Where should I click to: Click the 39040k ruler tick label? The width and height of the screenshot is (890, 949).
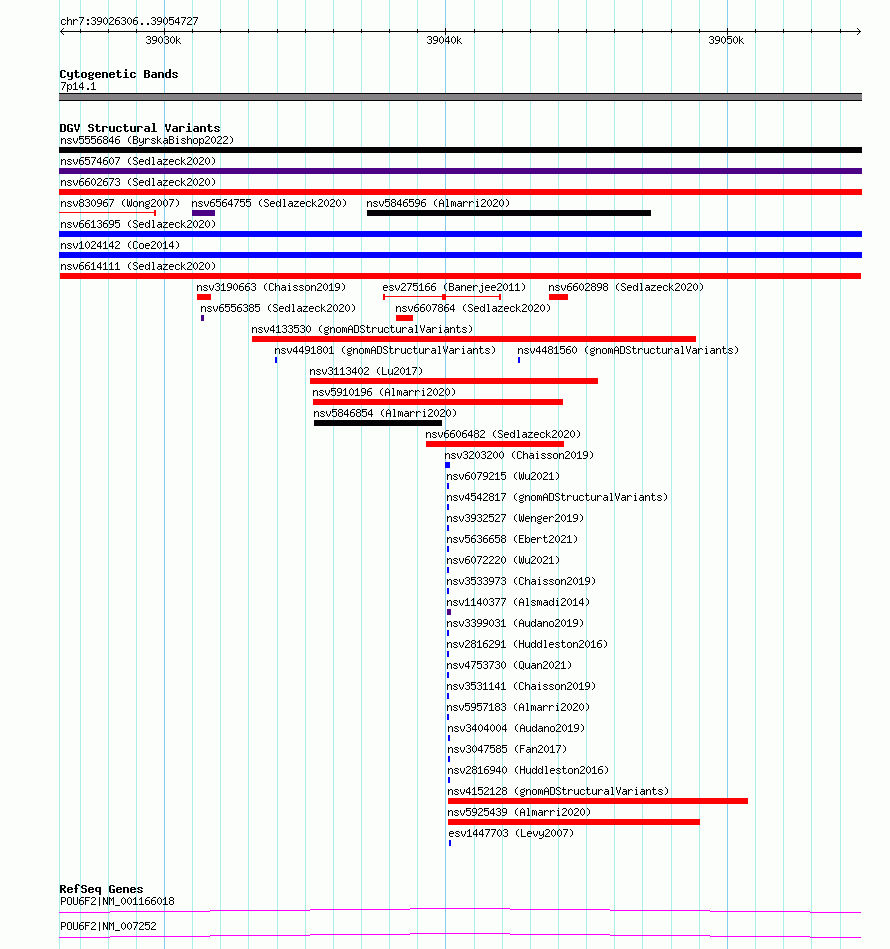(x=444, y=41)
